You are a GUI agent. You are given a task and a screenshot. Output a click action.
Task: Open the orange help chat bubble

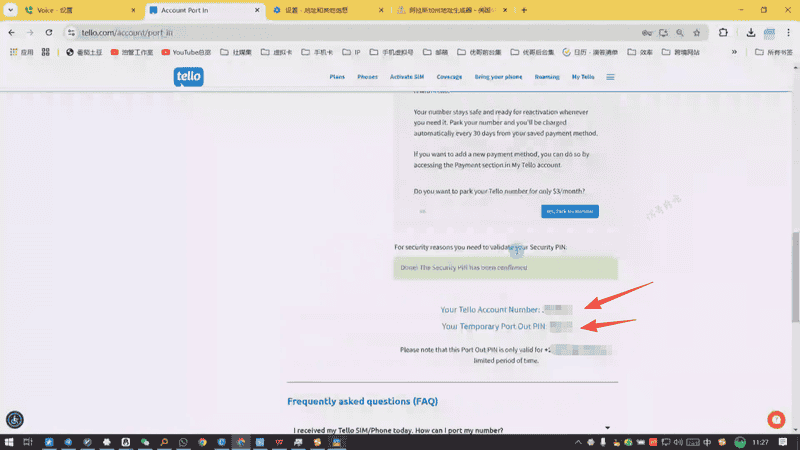coord(776,419)
